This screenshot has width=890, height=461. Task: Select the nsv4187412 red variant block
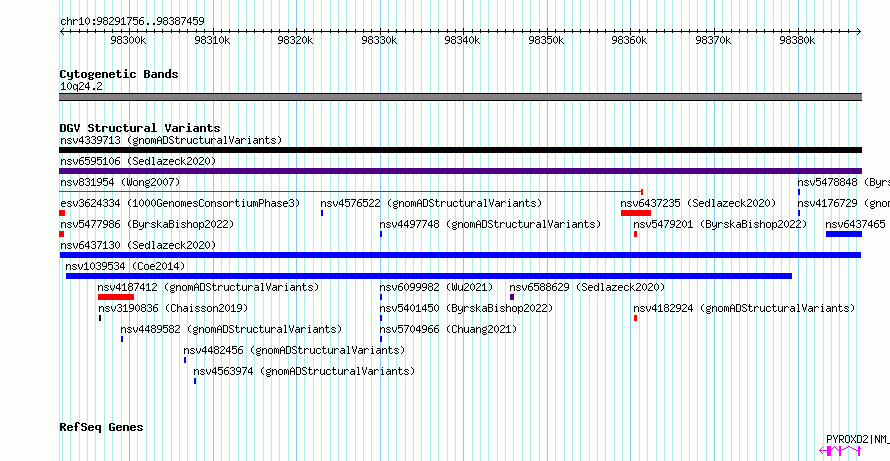116,297
